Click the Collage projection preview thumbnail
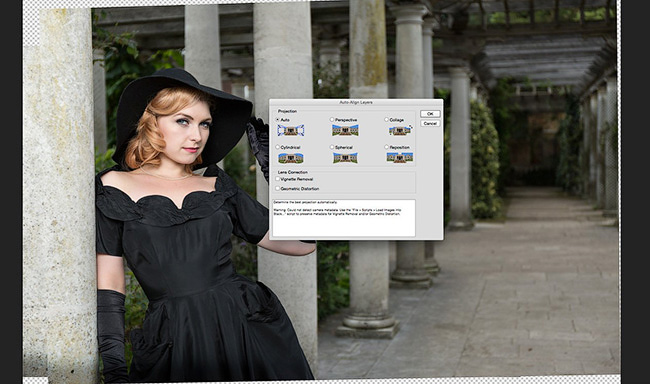 coord(400,131)
